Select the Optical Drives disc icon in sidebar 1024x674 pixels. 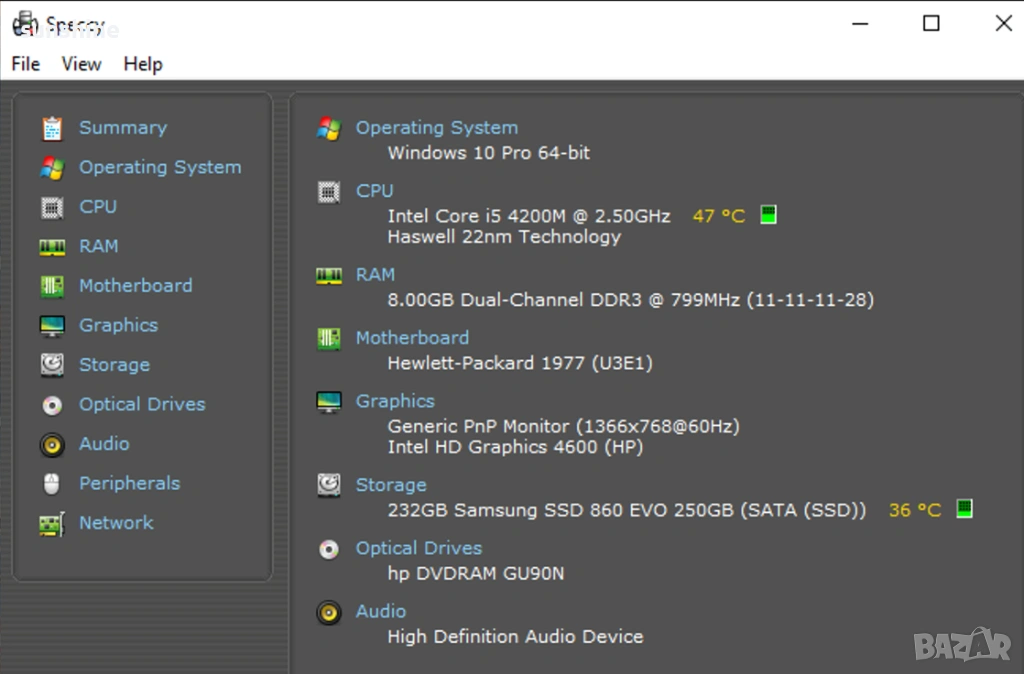(x=52, y=405)
